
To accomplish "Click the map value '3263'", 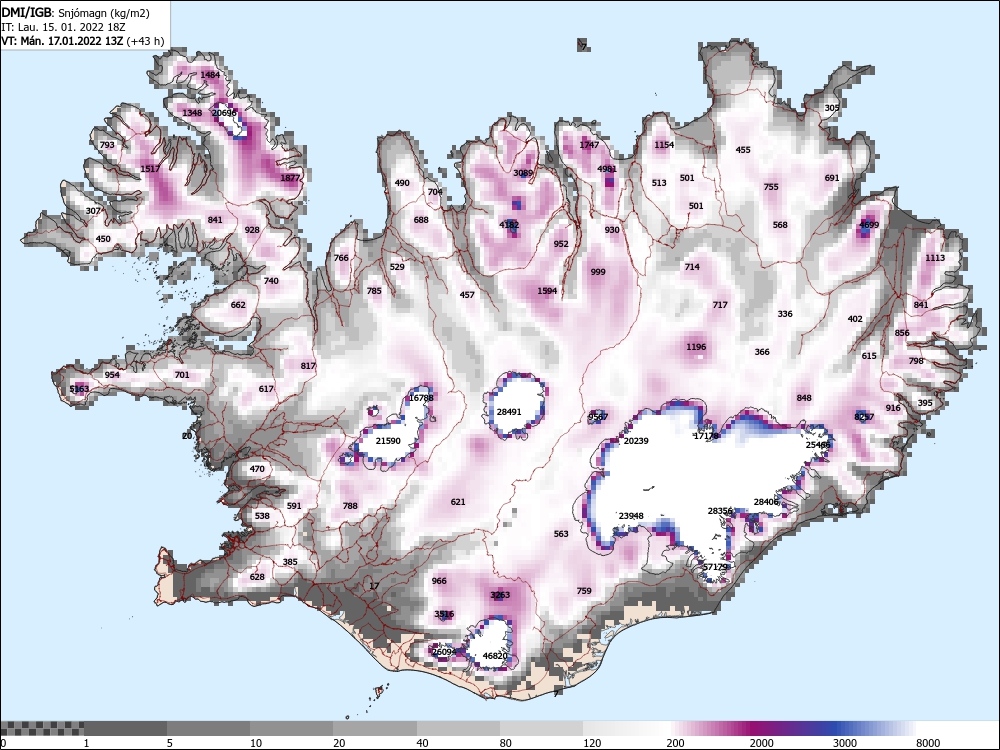I will click(x=500, y=595).
